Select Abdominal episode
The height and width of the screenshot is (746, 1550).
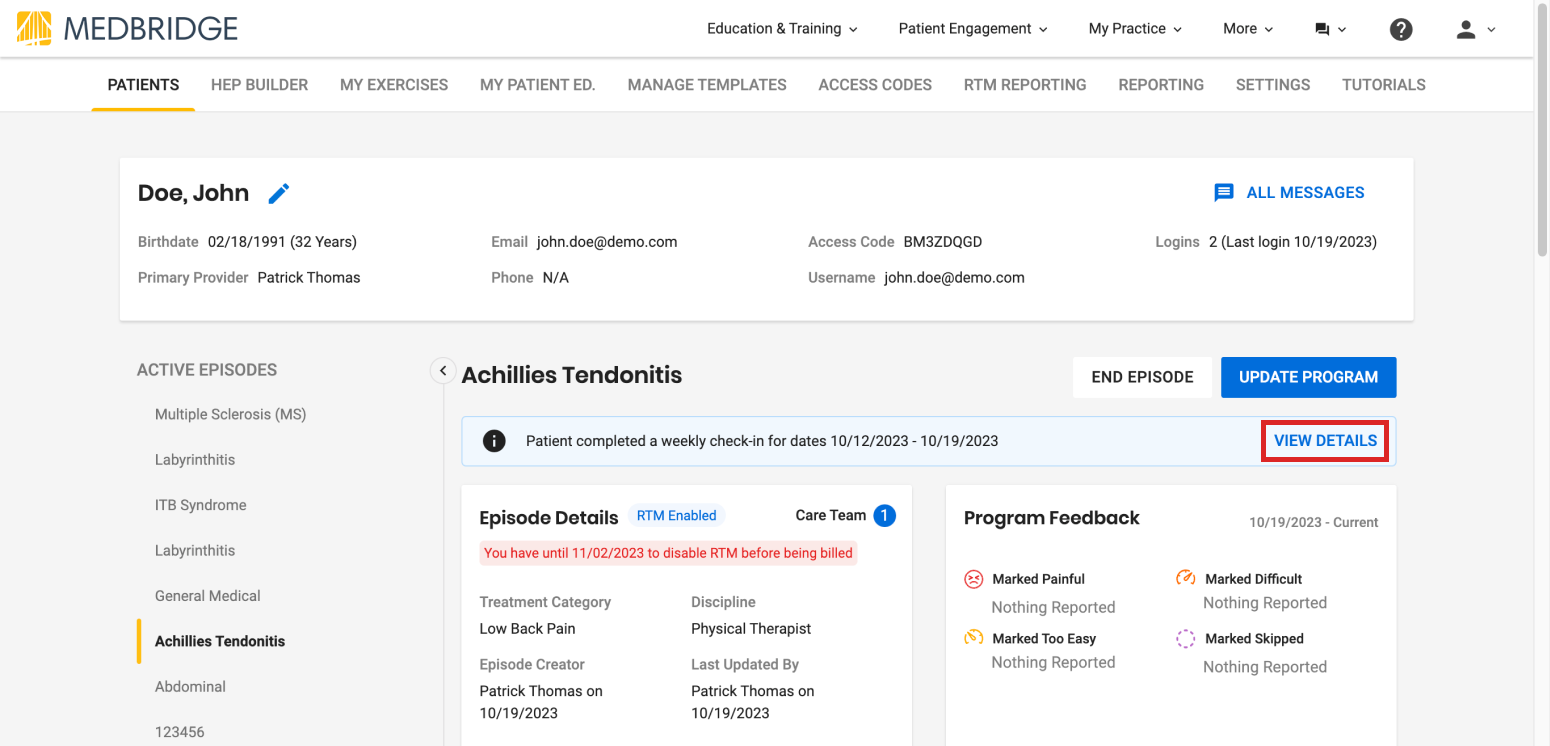(x=190, y=687)
